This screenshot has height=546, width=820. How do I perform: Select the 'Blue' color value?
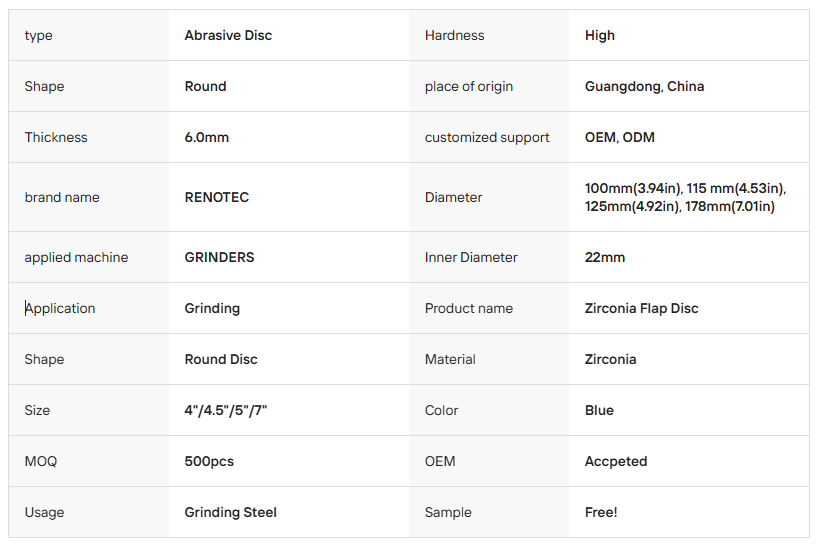pyautogui.click(x=599, y=411)
